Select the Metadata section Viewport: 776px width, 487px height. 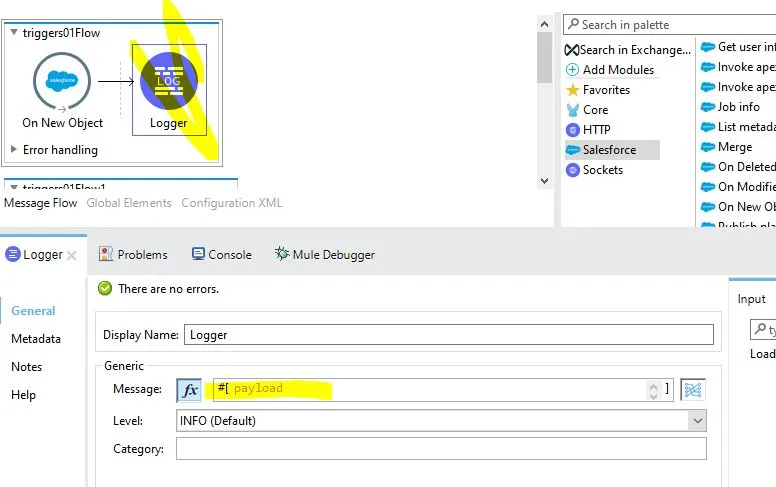pyautogui.click(x=36, y=339)
